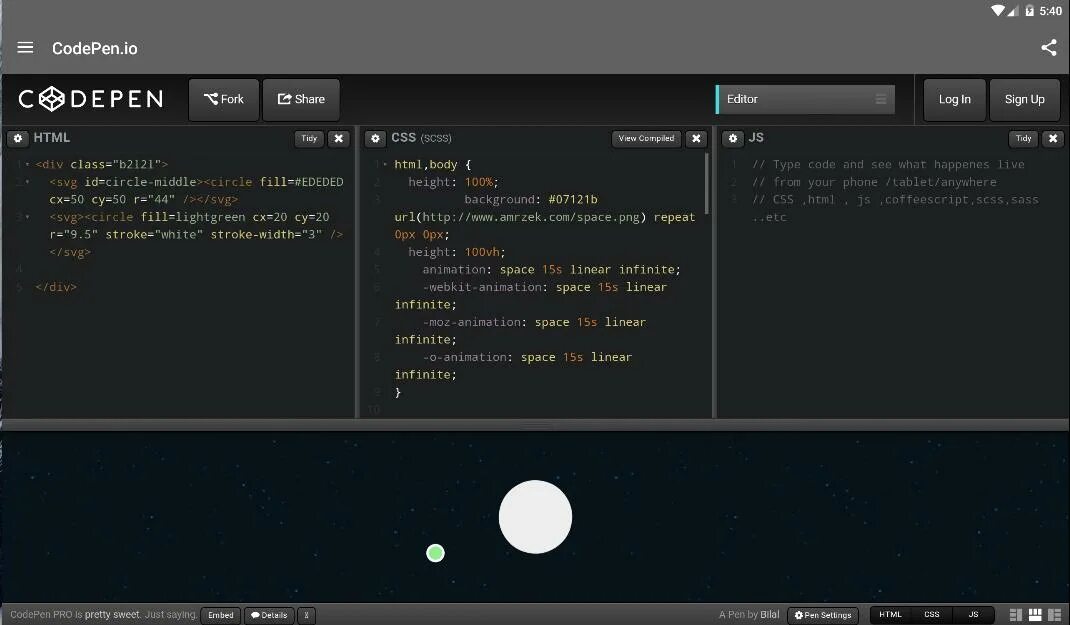Open the Editor view dropdown
This screenshot has height=625, width=1070.
pyautogui.click(x=805, y=100)
